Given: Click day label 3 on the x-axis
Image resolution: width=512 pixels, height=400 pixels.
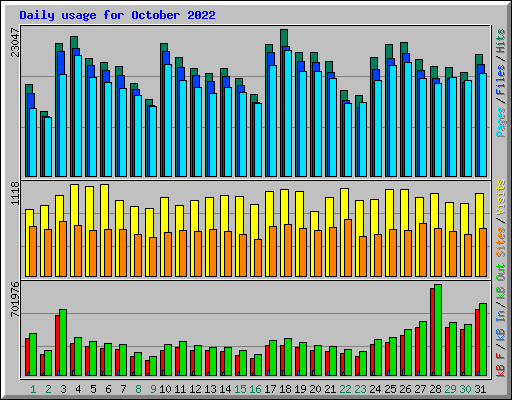Looking at the screenshot, I should coord(63,389).
